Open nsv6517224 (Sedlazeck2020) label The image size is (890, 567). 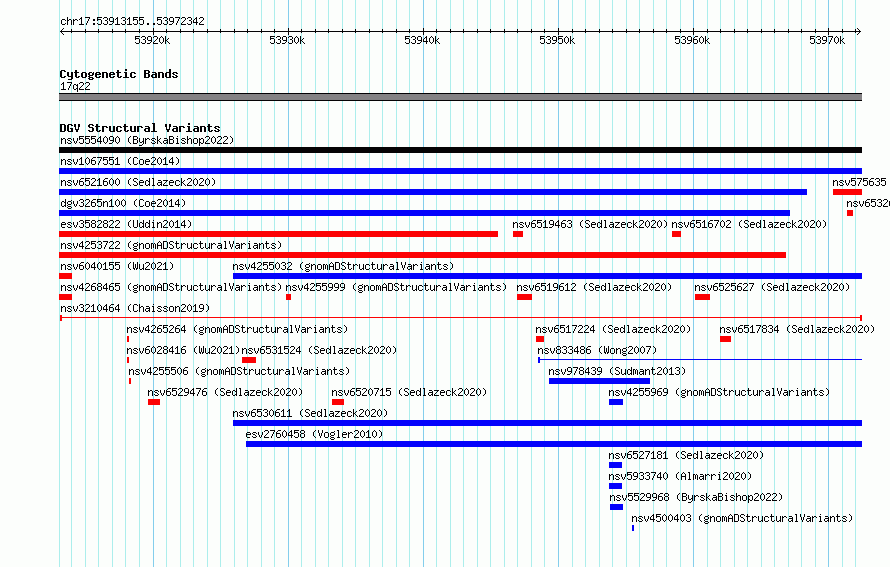[613, 329]
